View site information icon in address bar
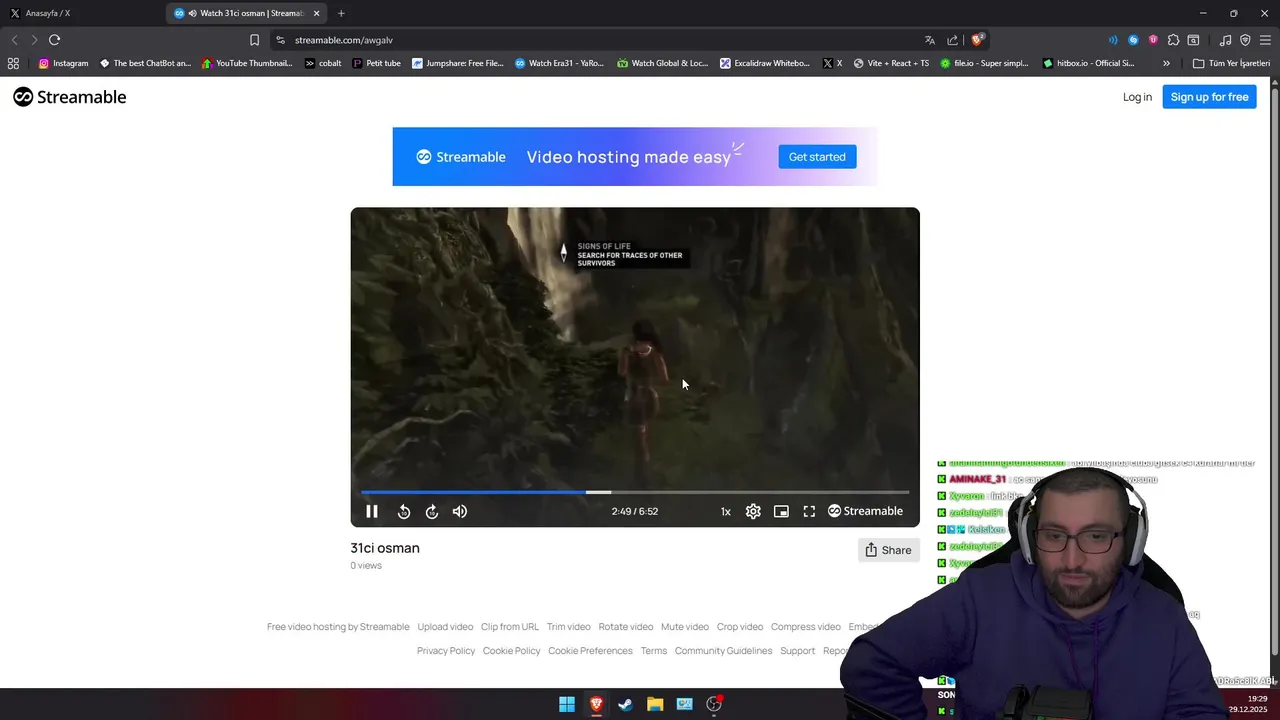The width and height of the screenshot is (1280, 720). (280, 40)
